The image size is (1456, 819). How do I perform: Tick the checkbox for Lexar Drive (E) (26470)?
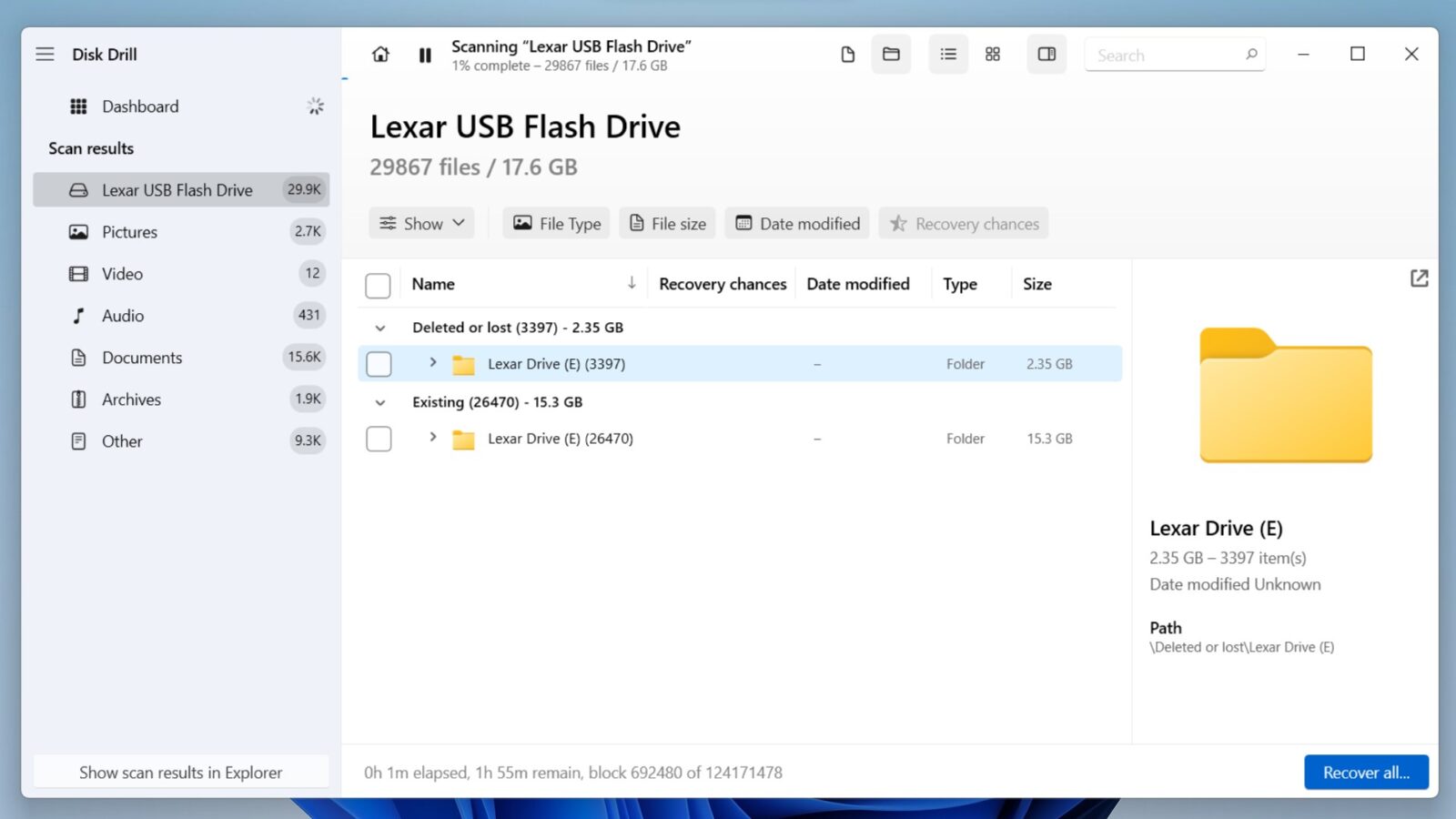click(x=378, y=438)
